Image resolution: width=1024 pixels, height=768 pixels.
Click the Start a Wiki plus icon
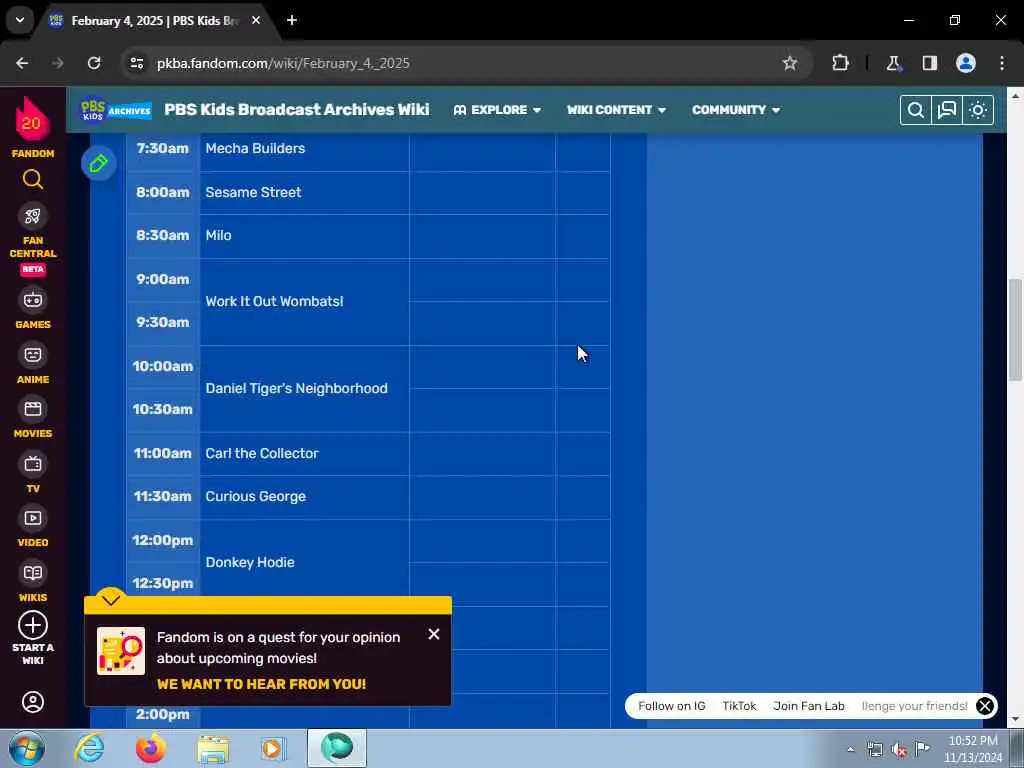(33, 625)
